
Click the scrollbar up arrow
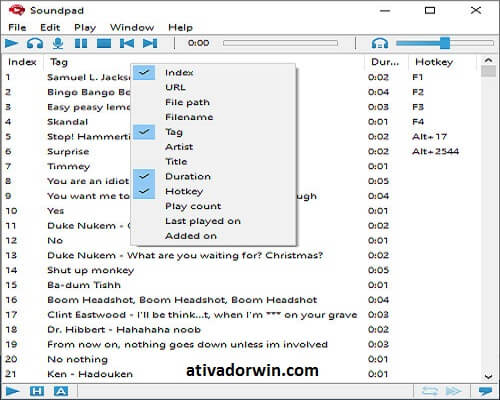click(488, 60)
